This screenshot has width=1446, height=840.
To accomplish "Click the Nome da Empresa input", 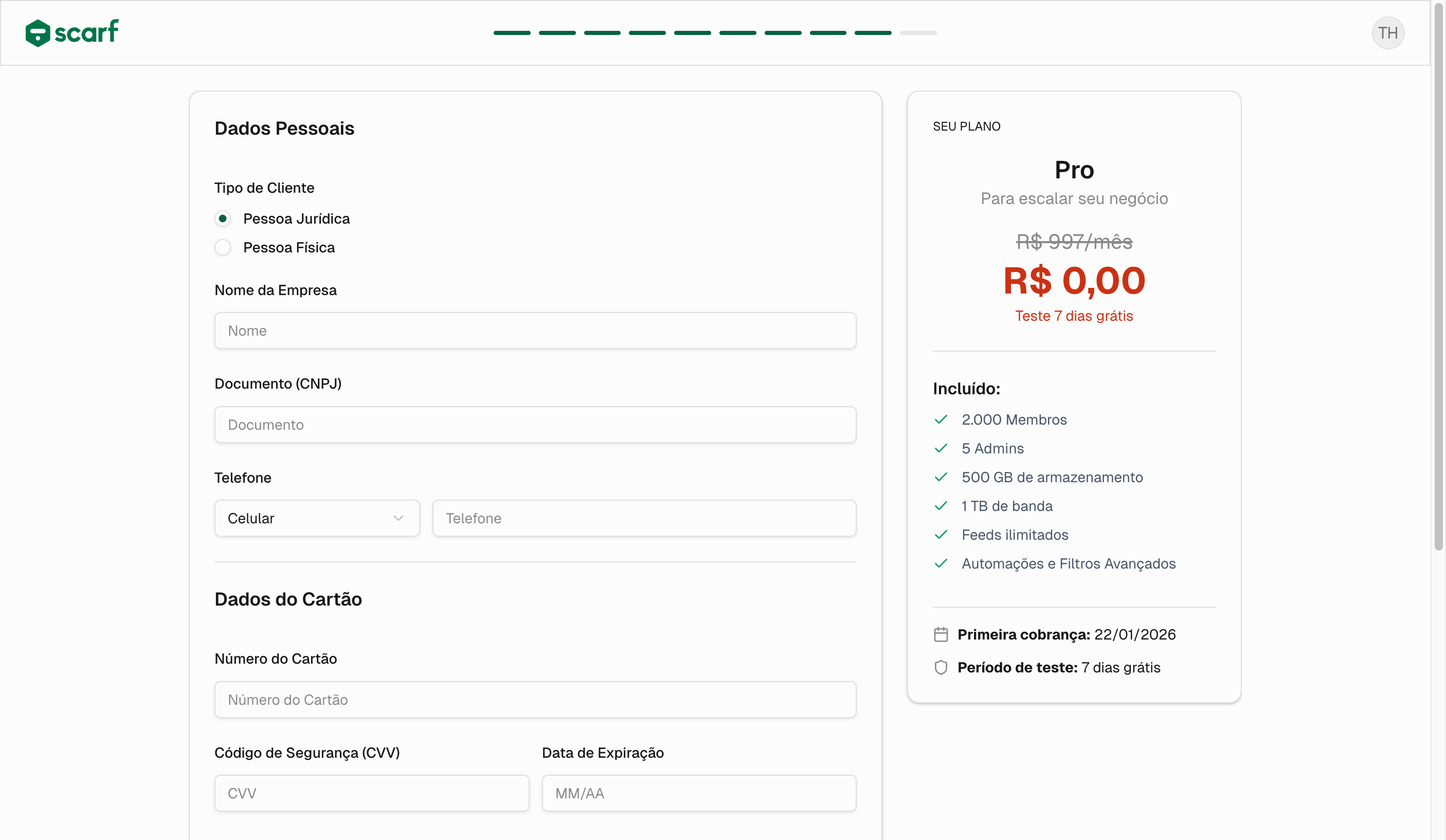I will (x=535, y=331).
